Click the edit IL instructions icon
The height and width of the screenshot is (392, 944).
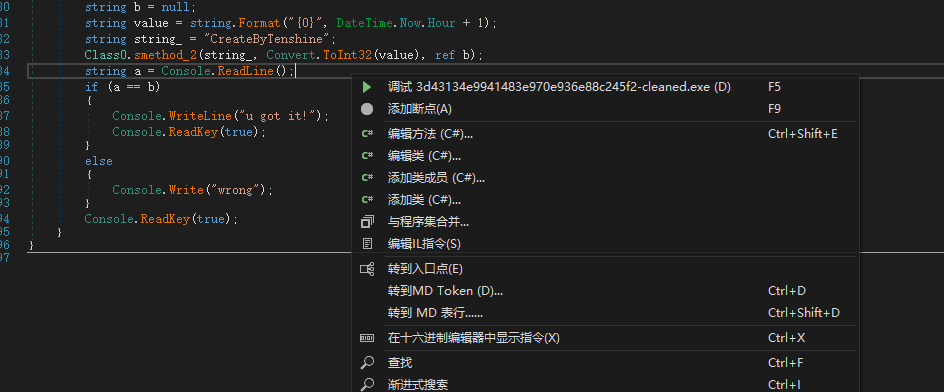pyautogui.click(x=367, y=244)
